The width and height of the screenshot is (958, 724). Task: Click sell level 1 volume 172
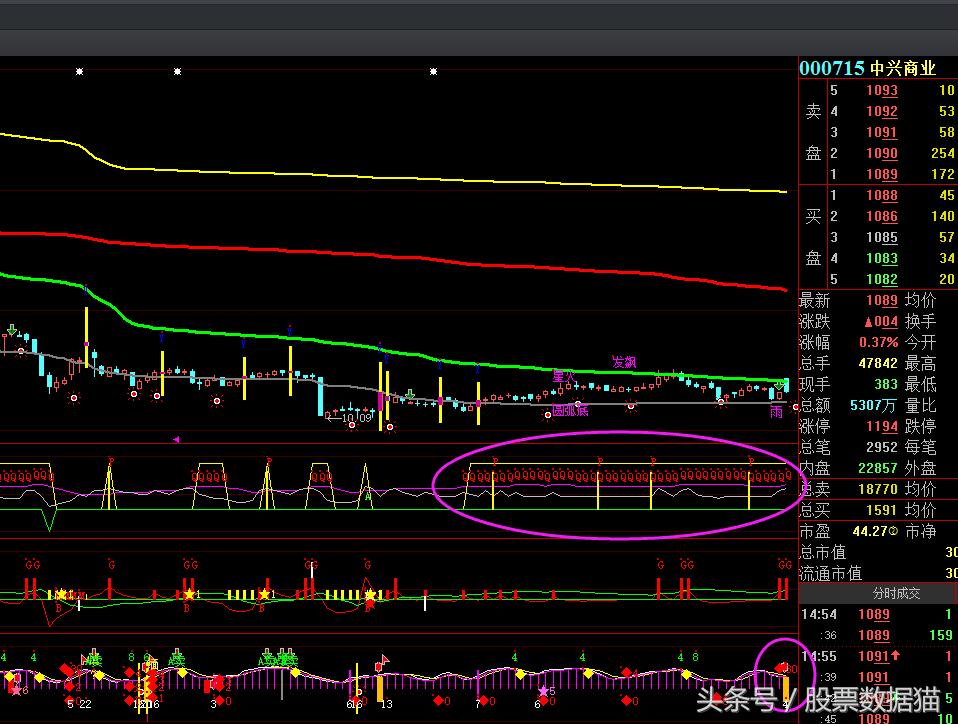pyautogui.click(x=943, y=174)
